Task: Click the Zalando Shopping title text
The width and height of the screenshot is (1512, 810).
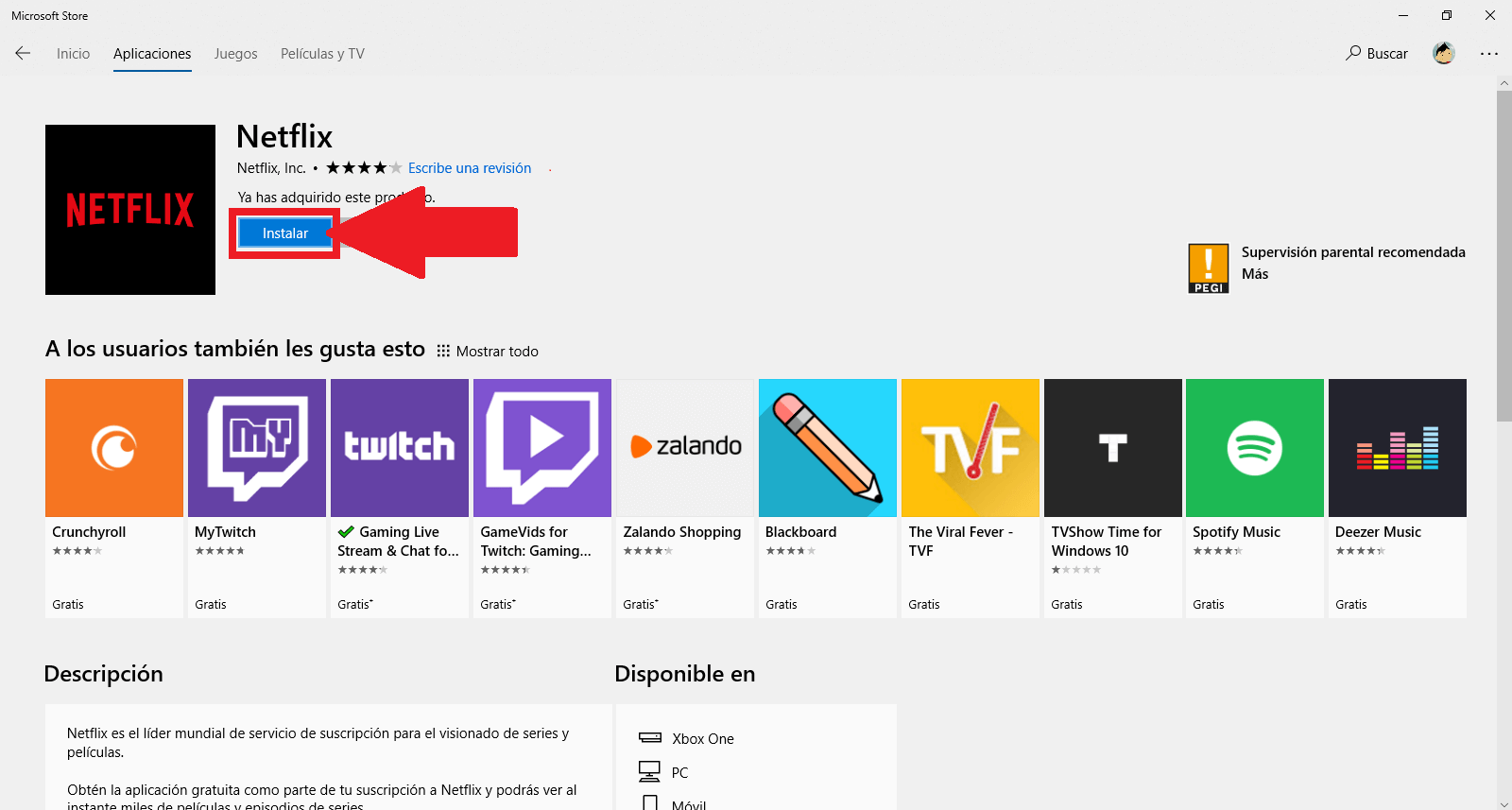Action: click(682, 532)
